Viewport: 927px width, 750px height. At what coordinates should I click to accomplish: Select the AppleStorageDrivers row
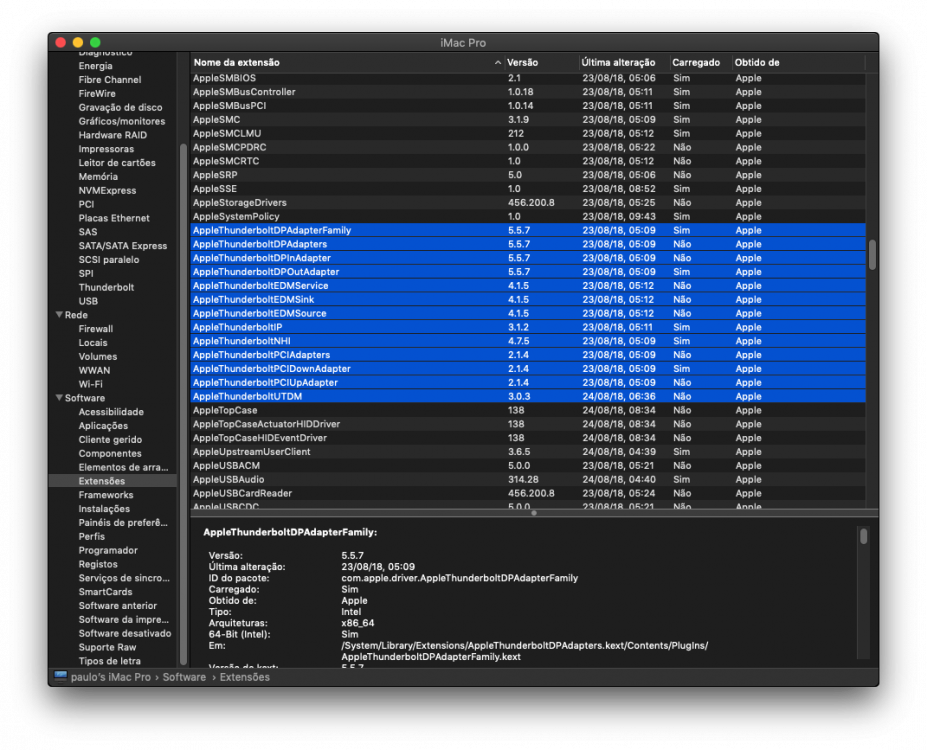coord(528,203)
